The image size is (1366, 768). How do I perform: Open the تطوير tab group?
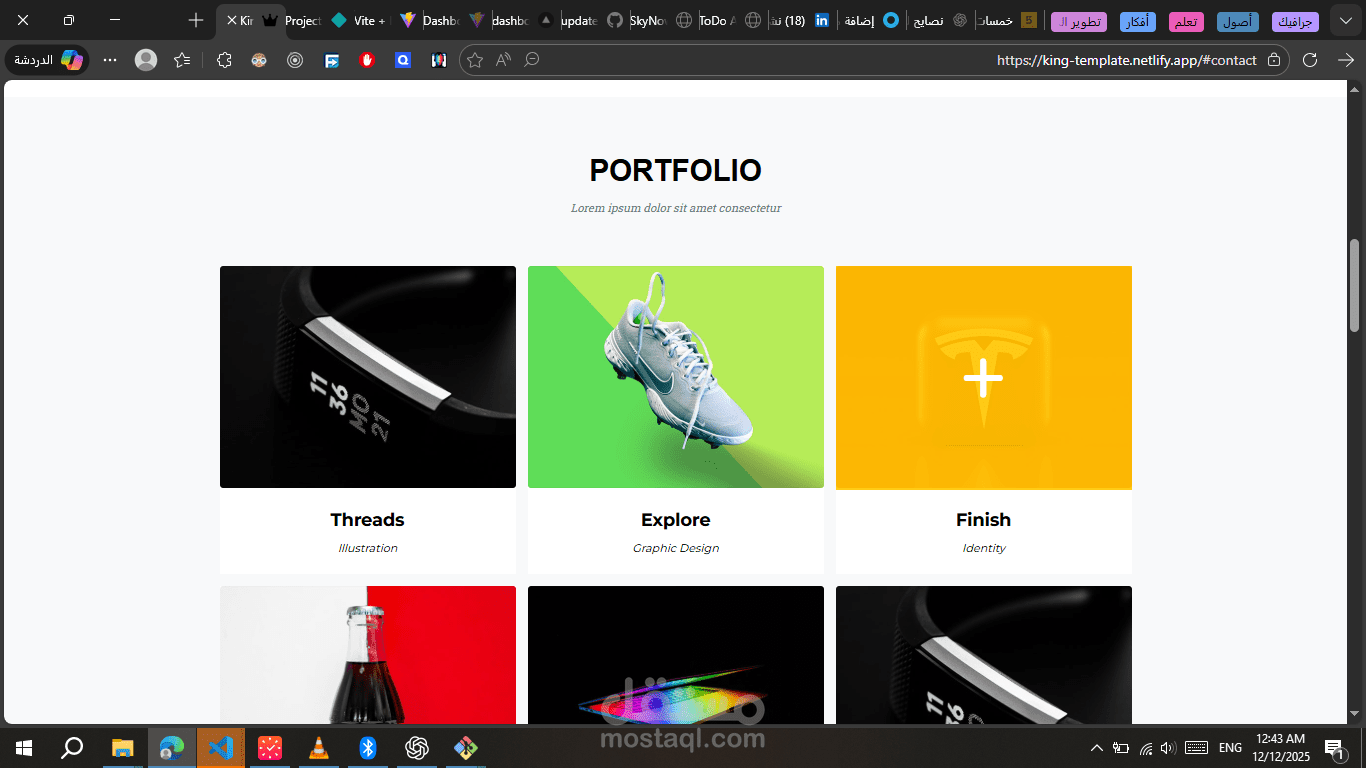tap(1079, 22)
